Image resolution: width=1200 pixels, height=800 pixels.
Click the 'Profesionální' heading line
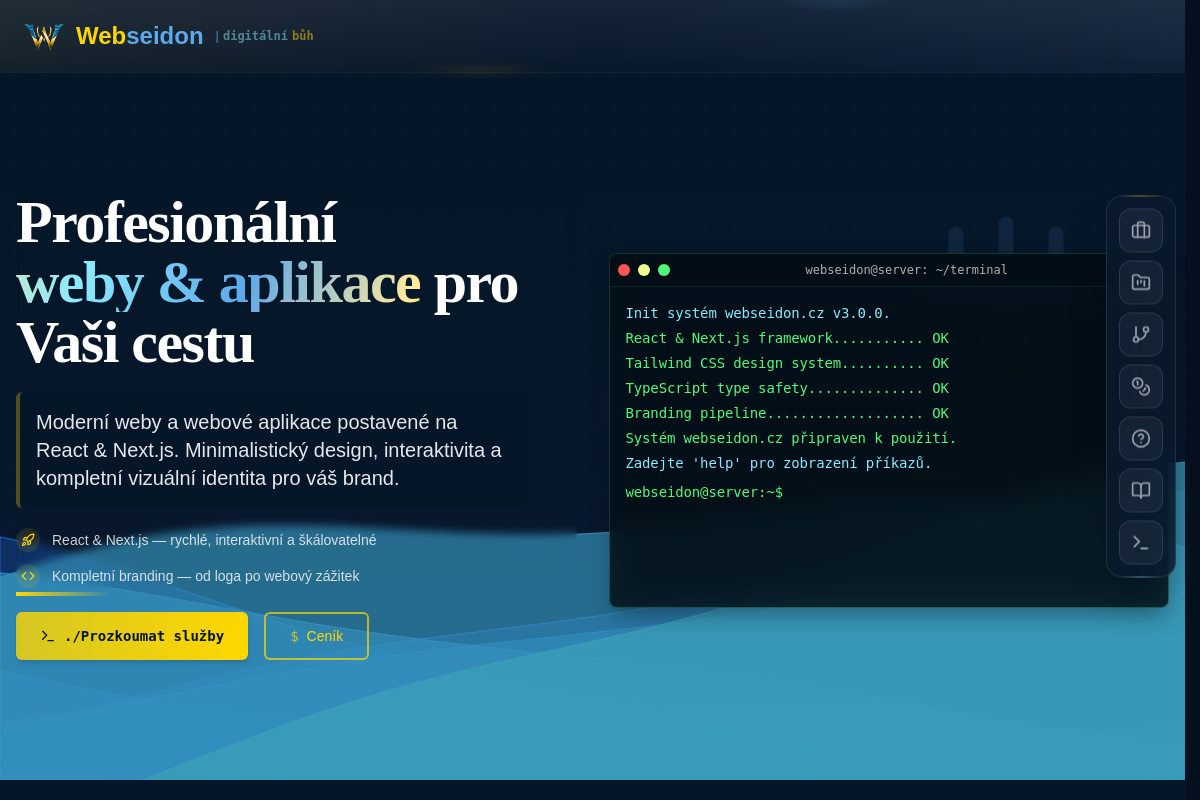[x=176, y=222]
